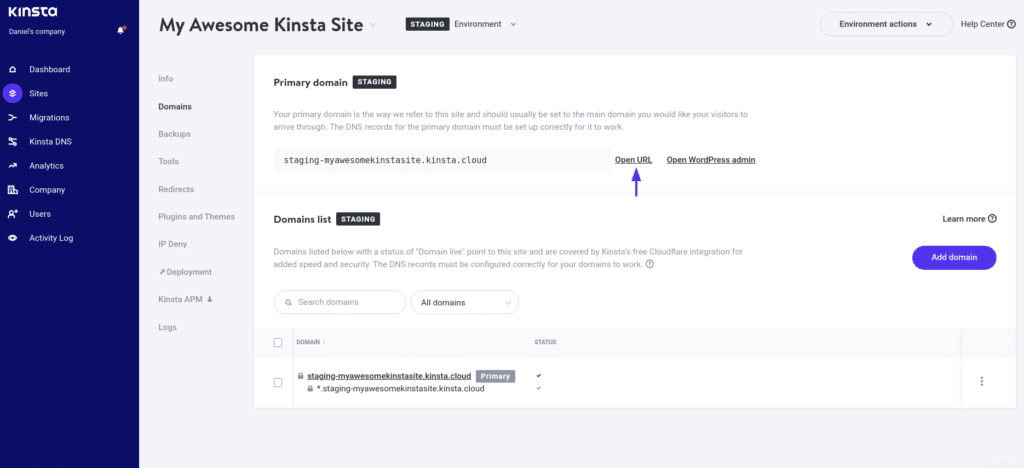1024x468 pixels.
Task: Focus the Search domains field
Action: pos(340,302)
